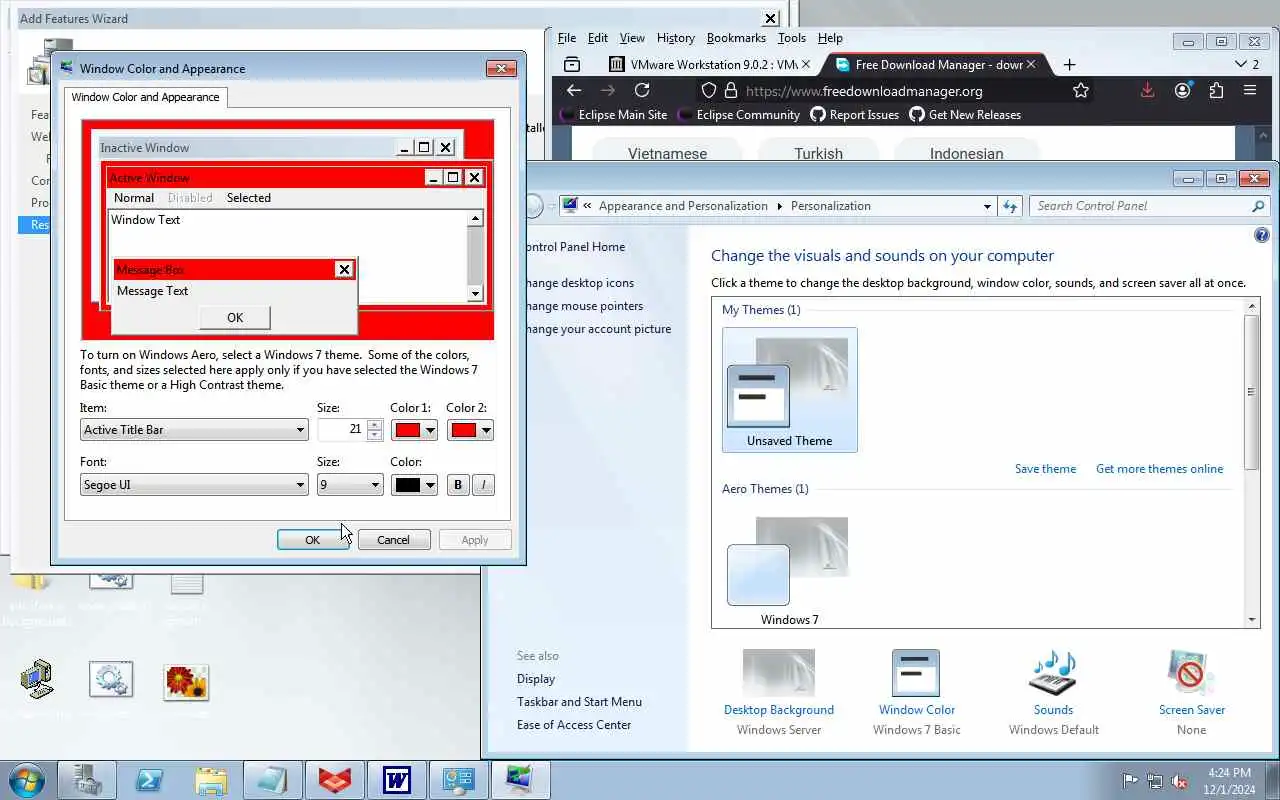Open the Get New Releases bookmark
Viewport: 1280px width, 800px height.
pyautogui.click(x=965, y=115)
